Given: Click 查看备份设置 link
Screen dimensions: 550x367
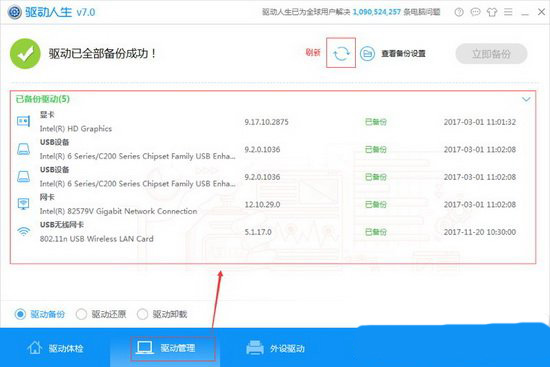Looking at the screenshot, I should pos(403,54).
